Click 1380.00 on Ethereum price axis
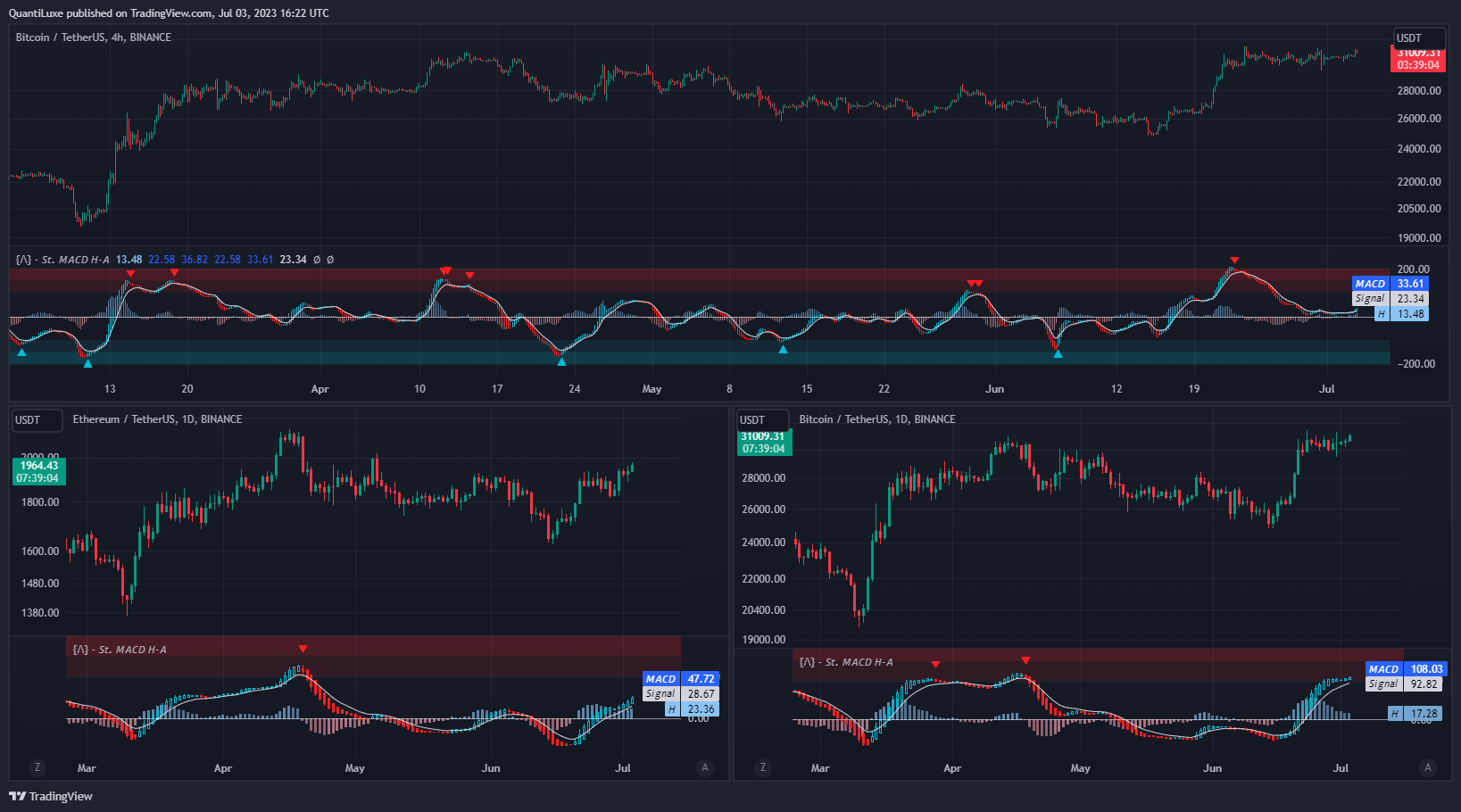This screenshot has width=1461, height=812. [x=40, y=613]
